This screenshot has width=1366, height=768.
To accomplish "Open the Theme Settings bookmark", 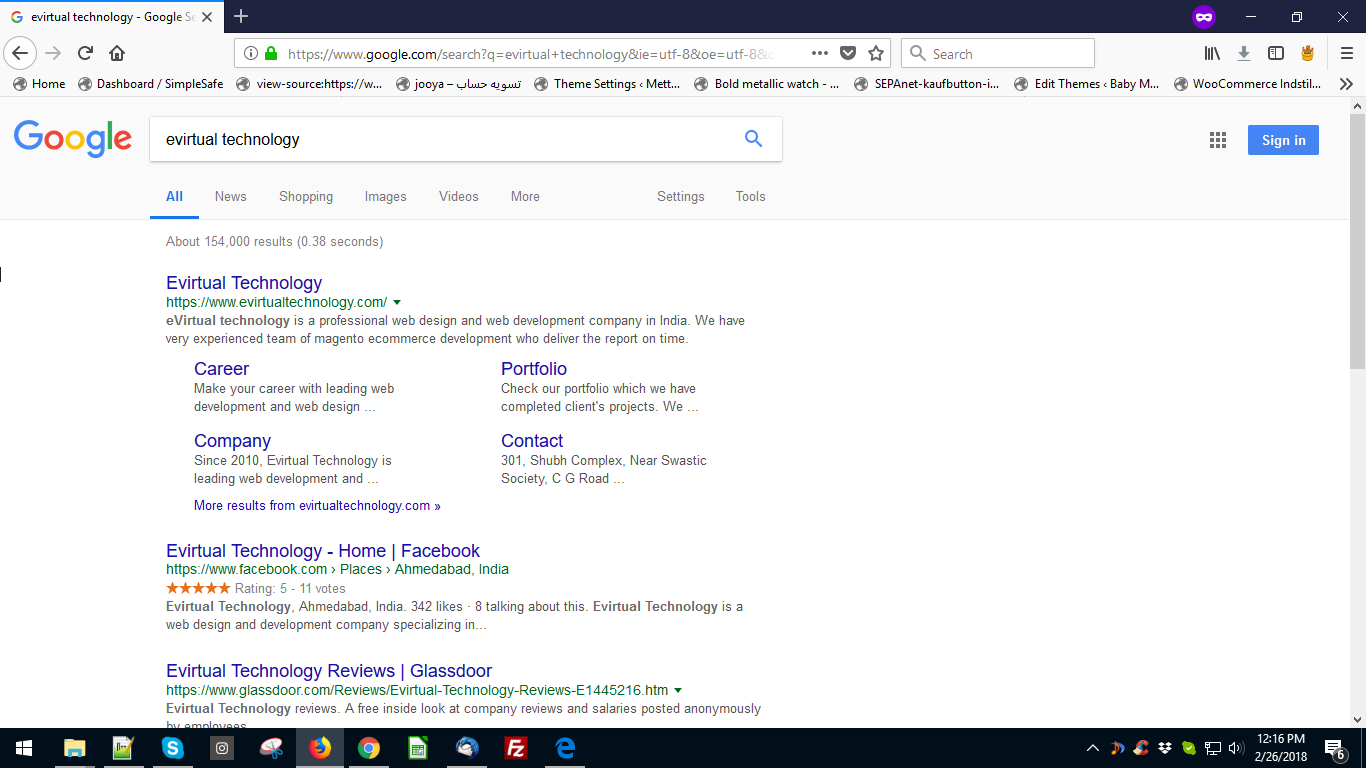I will 607,84.
